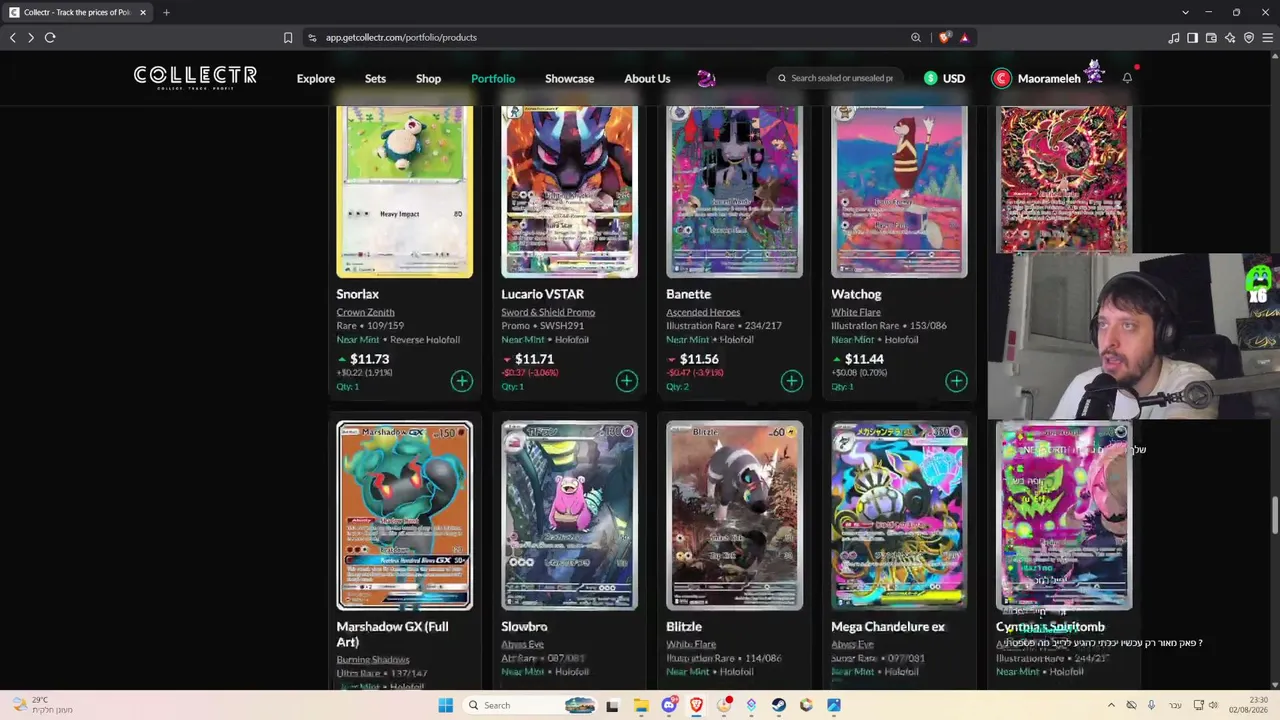Close the Collectr browser tab
Screen dimensions: 1280x720
tap(143, 12)
